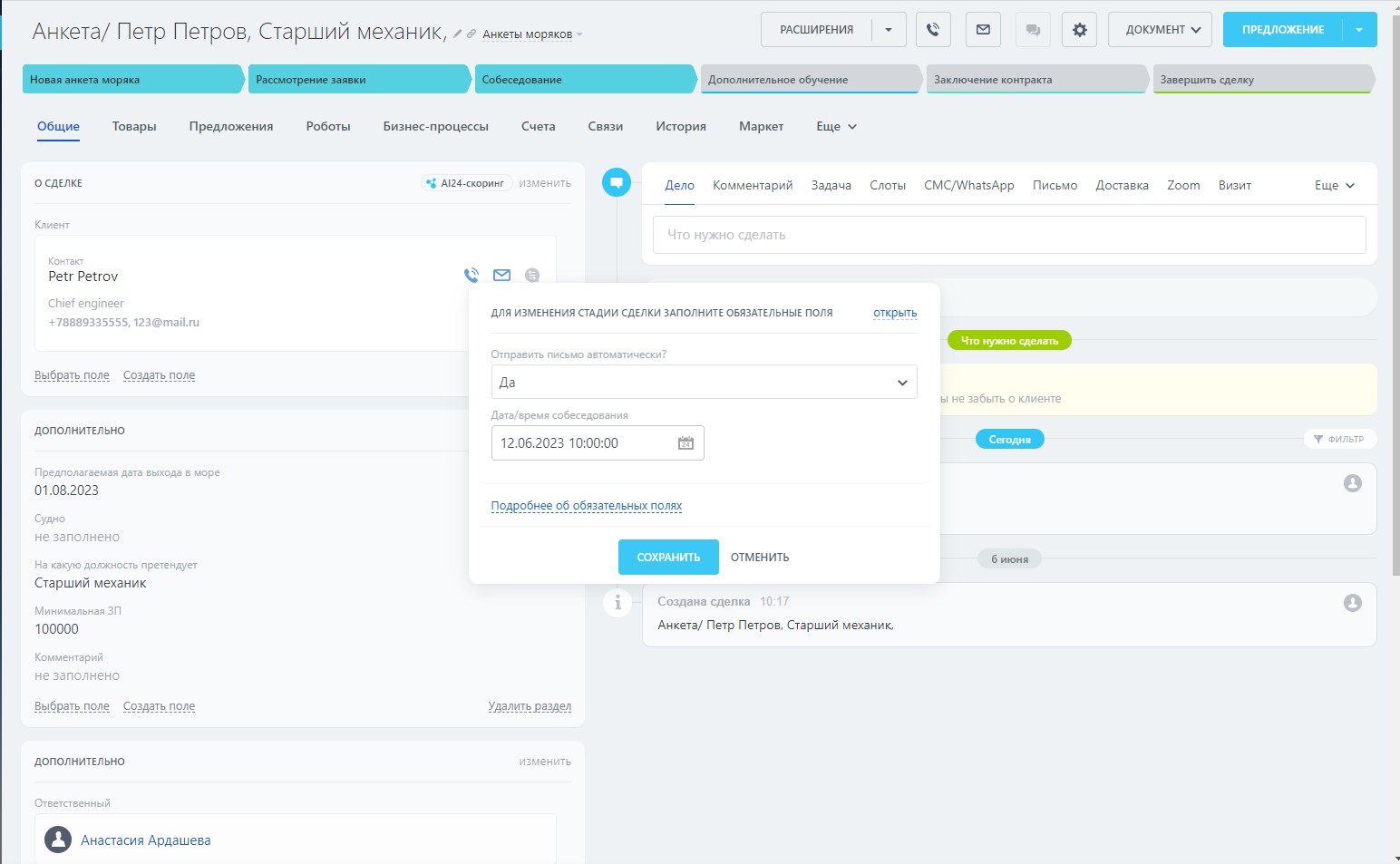Screen dimensions: 1400x864
Task: Click the 'Что нужно сделать' input field
Action: point(1008,235)
